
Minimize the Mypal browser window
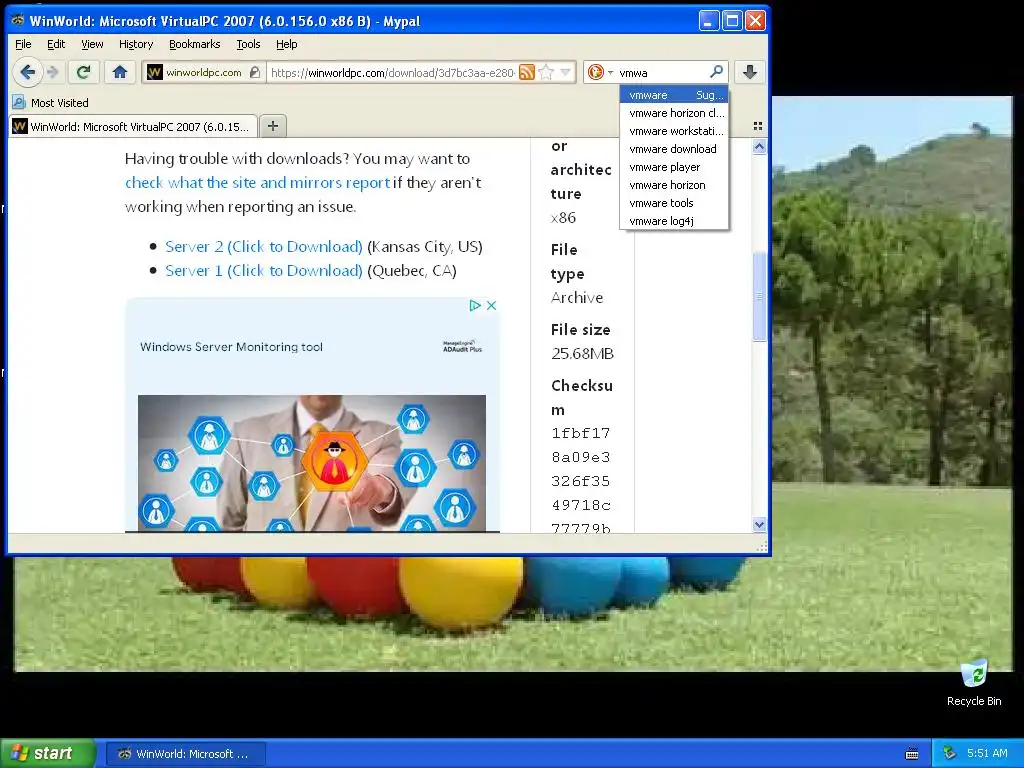(709, 21)
